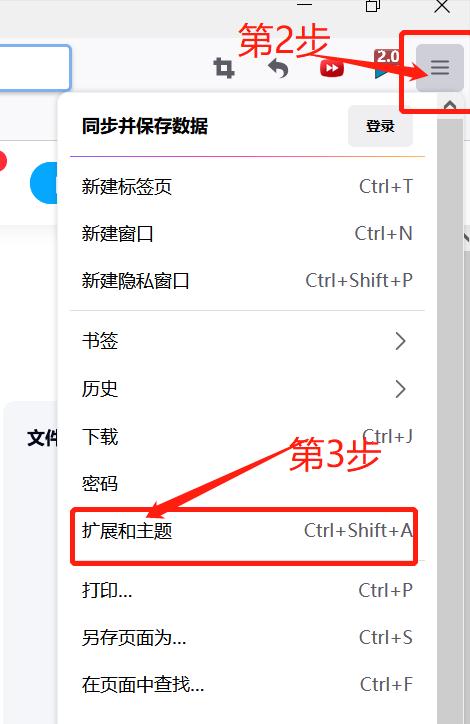Click the 登录 button

coord(380,126)
